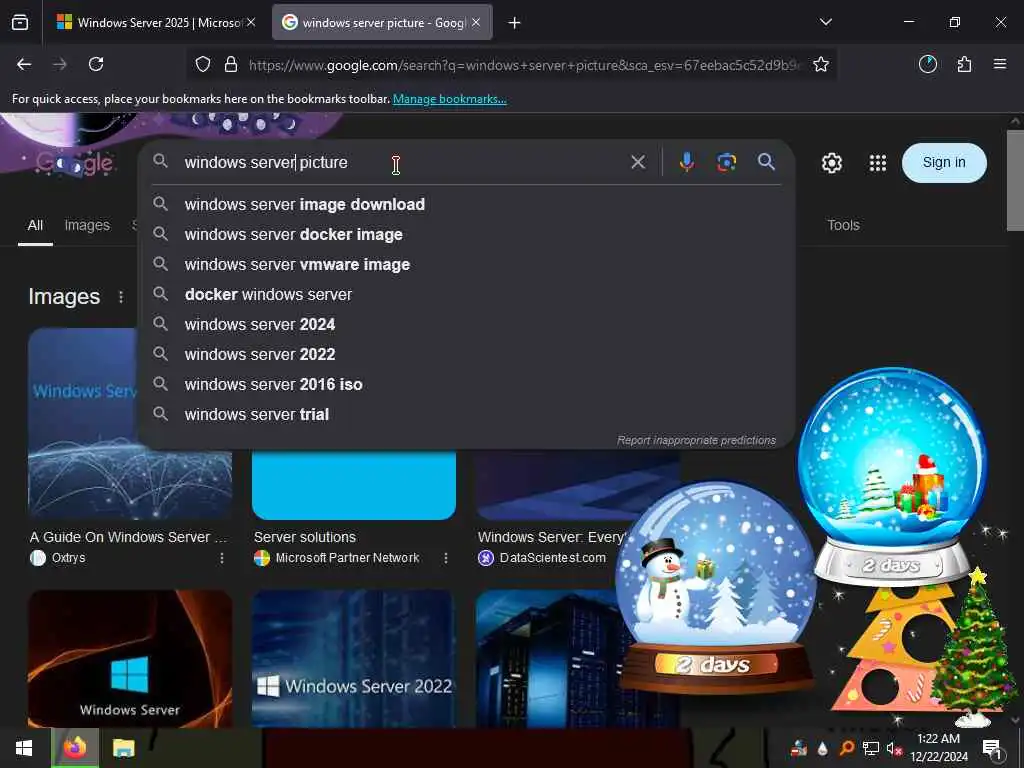1024x768 pixels.
Task: Click the Firefox taskbar icon
Action: tap(75, 748)
